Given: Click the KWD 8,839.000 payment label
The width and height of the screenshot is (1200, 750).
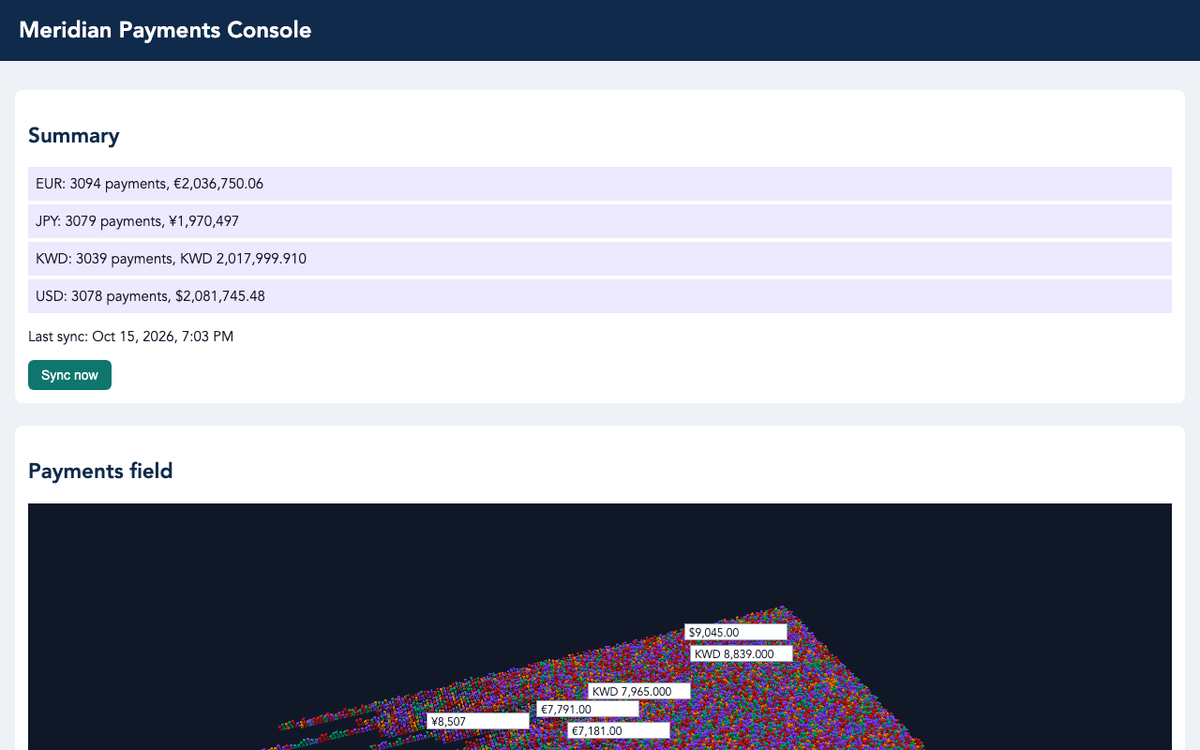Looking at the screenshot, I should click(x=742, y=654).
